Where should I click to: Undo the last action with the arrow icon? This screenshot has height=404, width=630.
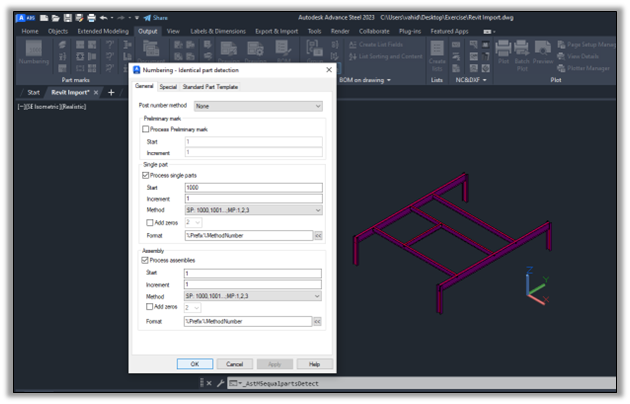104,18
